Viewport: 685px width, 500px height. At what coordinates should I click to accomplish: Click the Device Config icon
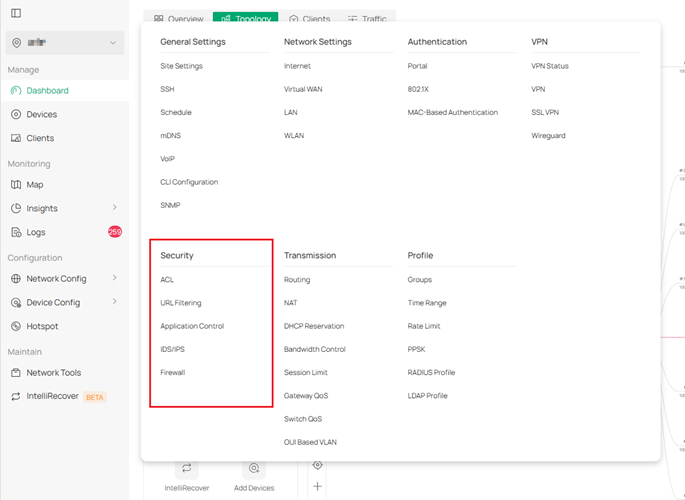pyautogui.click(x=16, y=302)
